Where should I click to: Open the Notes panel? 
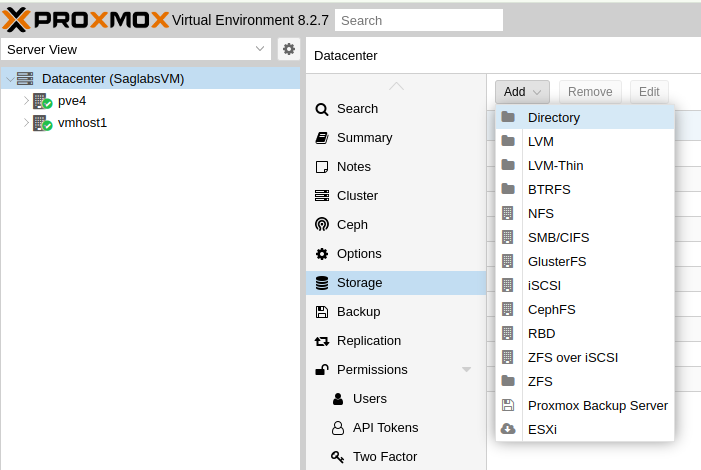[x=396, y=167]
